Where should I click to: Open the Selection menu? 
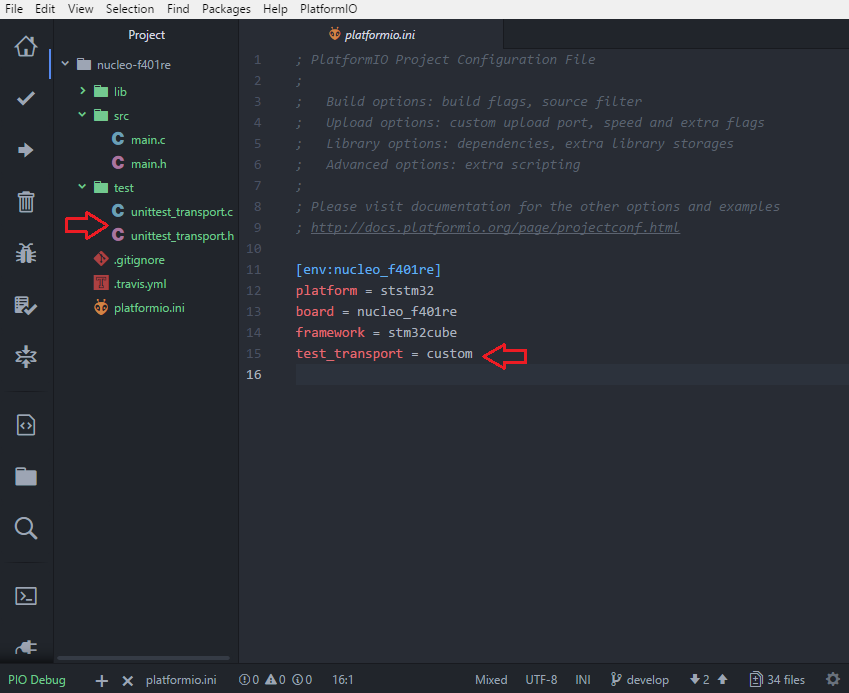(x=130, y=9)
